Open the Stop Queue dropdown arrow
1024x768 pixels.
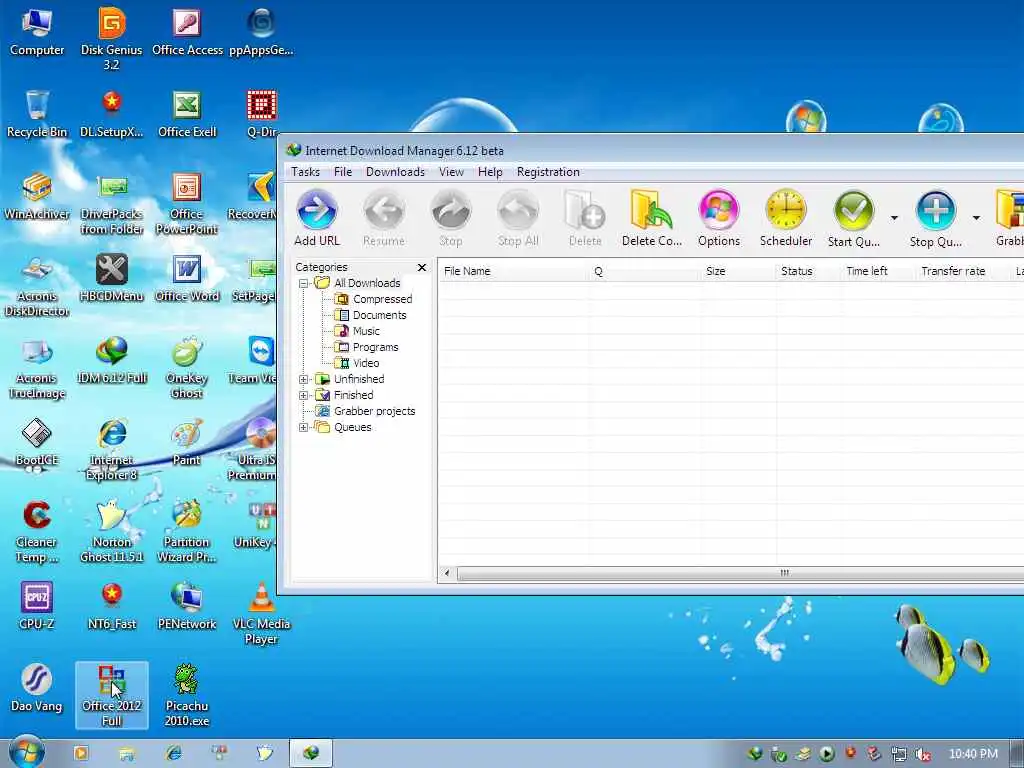[976, 217]
